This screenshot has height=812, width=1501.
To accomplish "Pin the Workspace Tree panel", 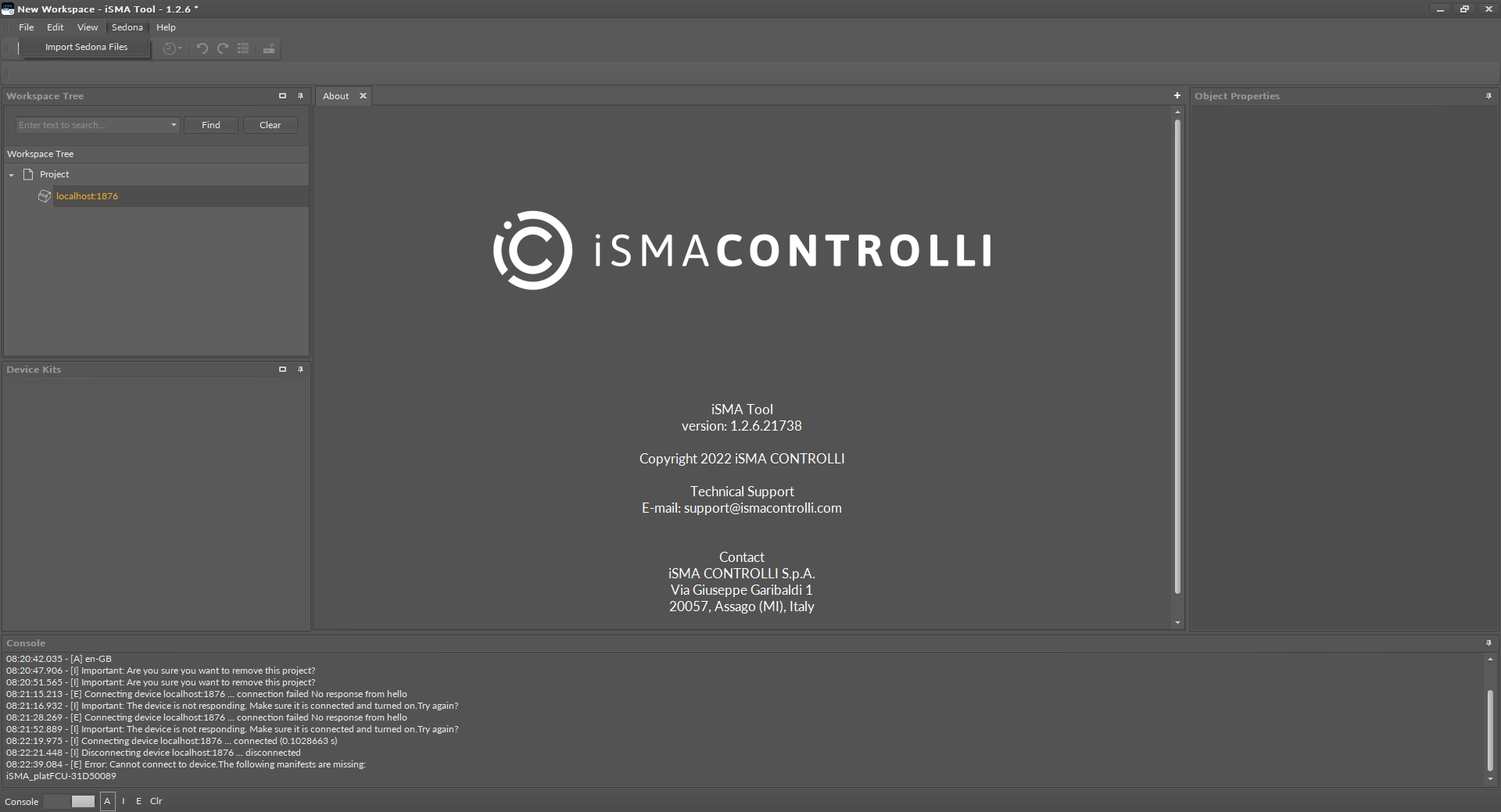I will coord(301,95).
